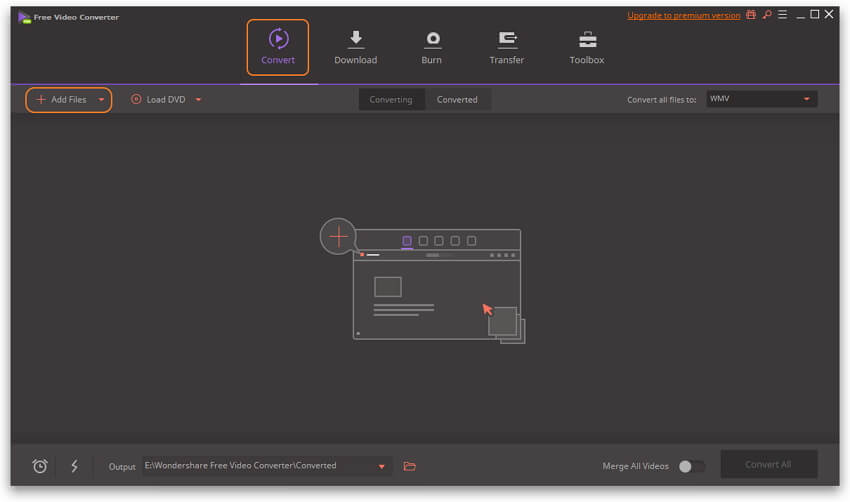Click the large plus add-files circle
The height and width of the screenshot is (502, 850).
(x=338, y=236)
